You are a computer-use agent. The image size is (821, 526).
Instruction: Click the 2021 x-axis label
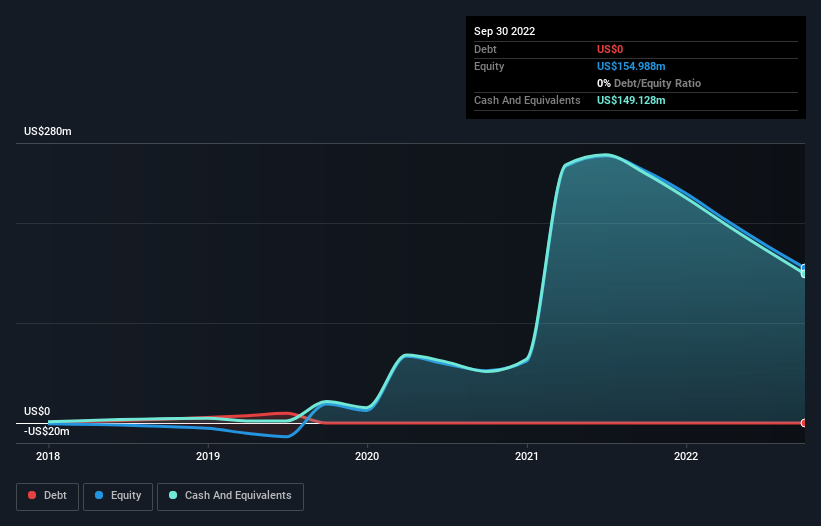527,456
